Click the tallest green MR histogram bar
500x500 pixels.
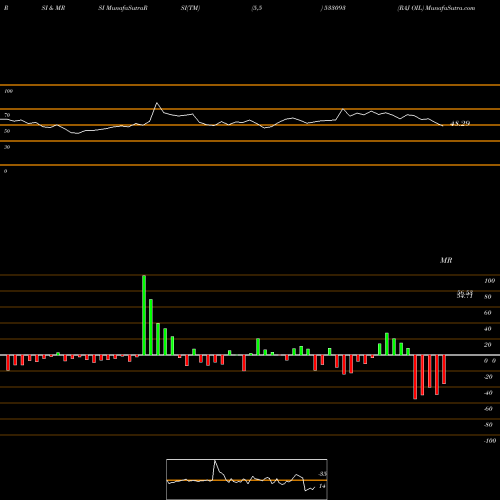[144, 315]
